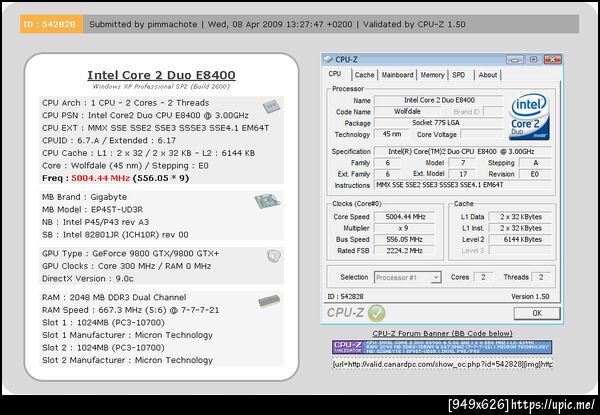Image resolution: width=600 pixels, height=415 pixels.
Task: Minimize the CPU-Z window
Action: [x=515, y=60]
